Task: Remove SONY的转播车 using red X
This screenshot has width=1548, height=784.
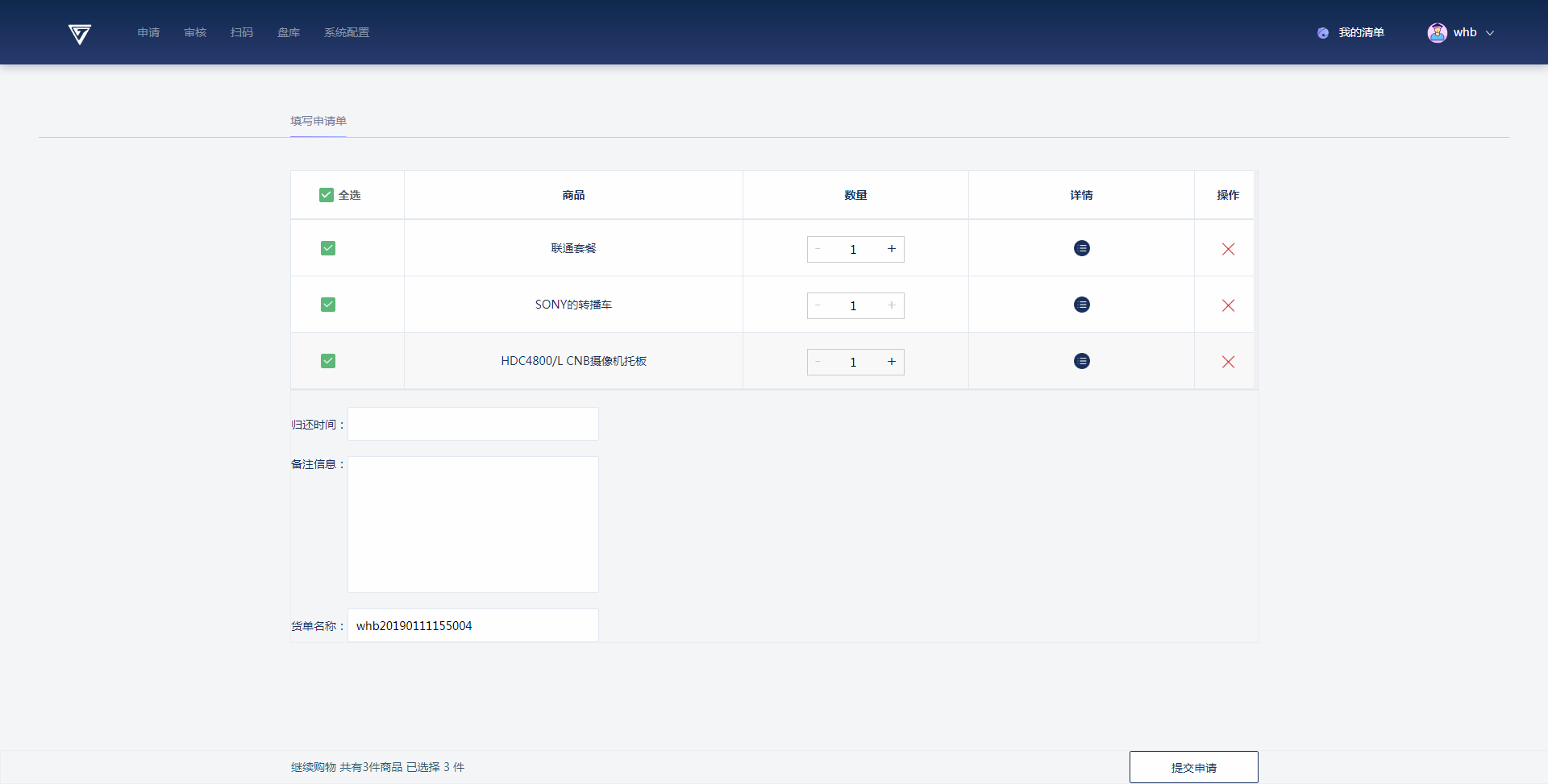Action: (x=1227, y=305)
